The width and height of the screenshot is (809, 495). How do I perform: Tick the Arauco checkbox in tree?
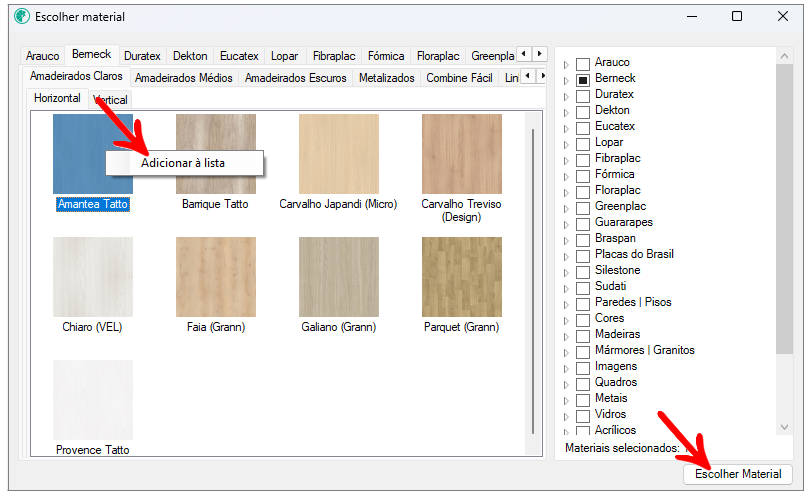pos(583,65)
